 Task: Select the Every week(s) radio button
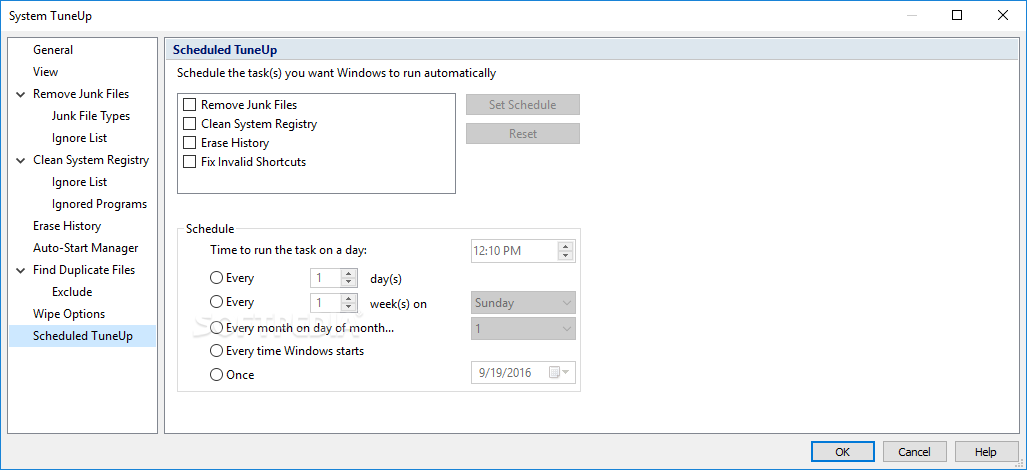216,302
